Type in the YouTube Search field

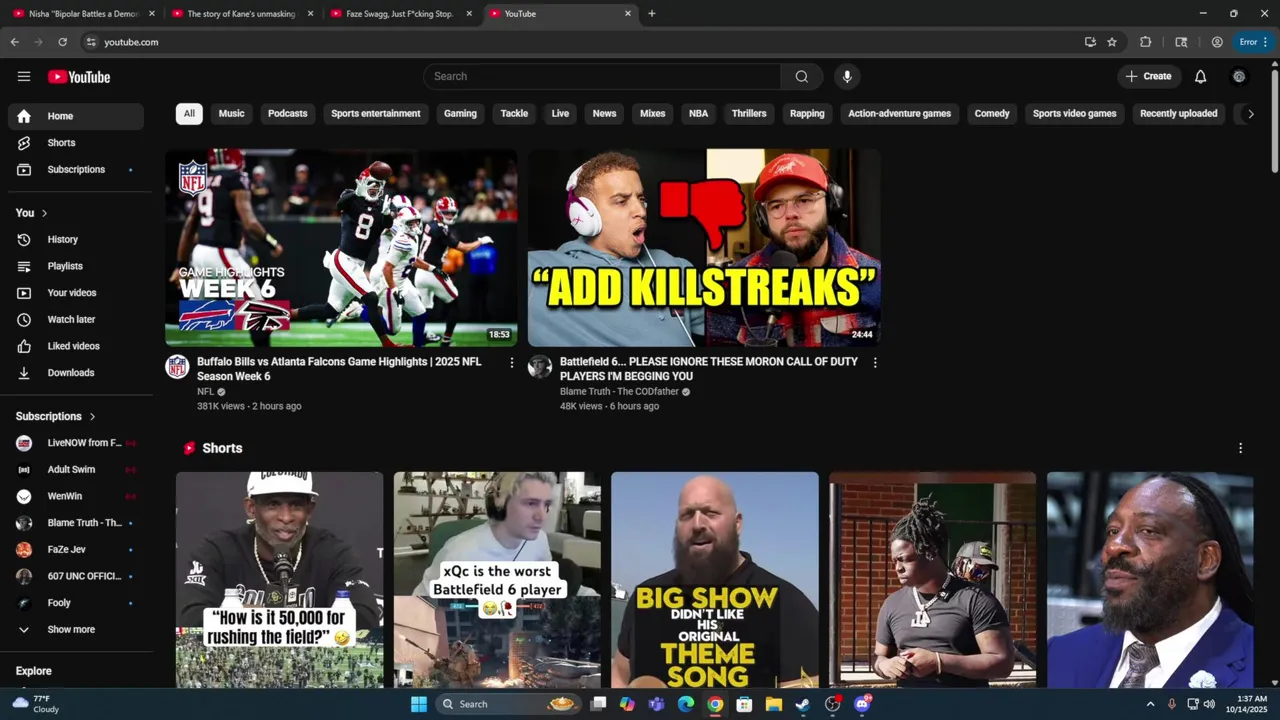pos(602,77)
